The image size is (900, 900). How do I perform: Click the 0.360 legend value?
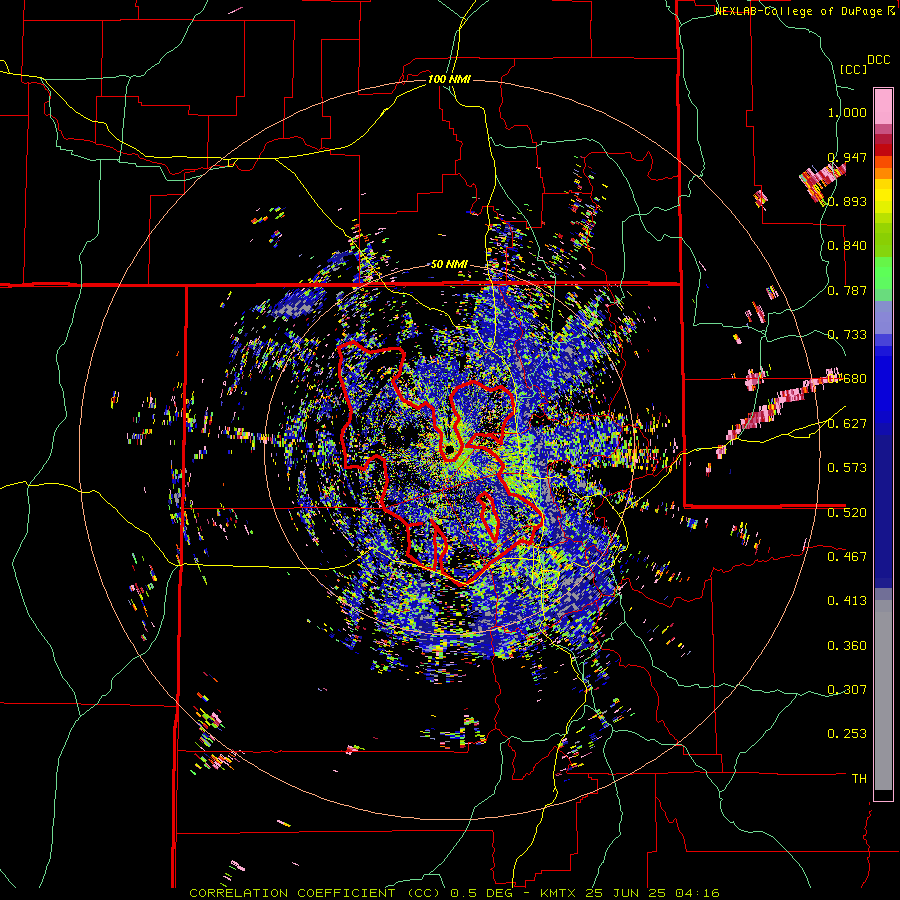[x=847, y=646]
